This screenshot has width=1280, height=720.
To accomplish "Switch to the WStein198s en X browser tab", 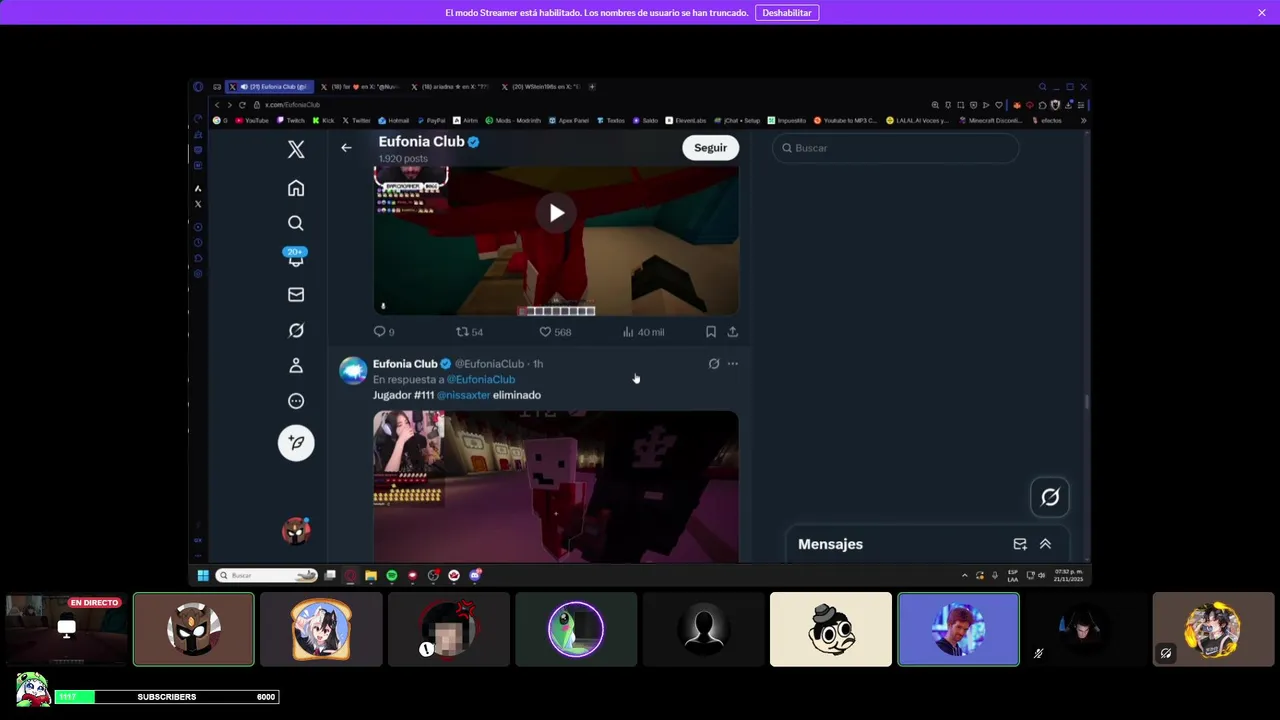I will [543, 87].
